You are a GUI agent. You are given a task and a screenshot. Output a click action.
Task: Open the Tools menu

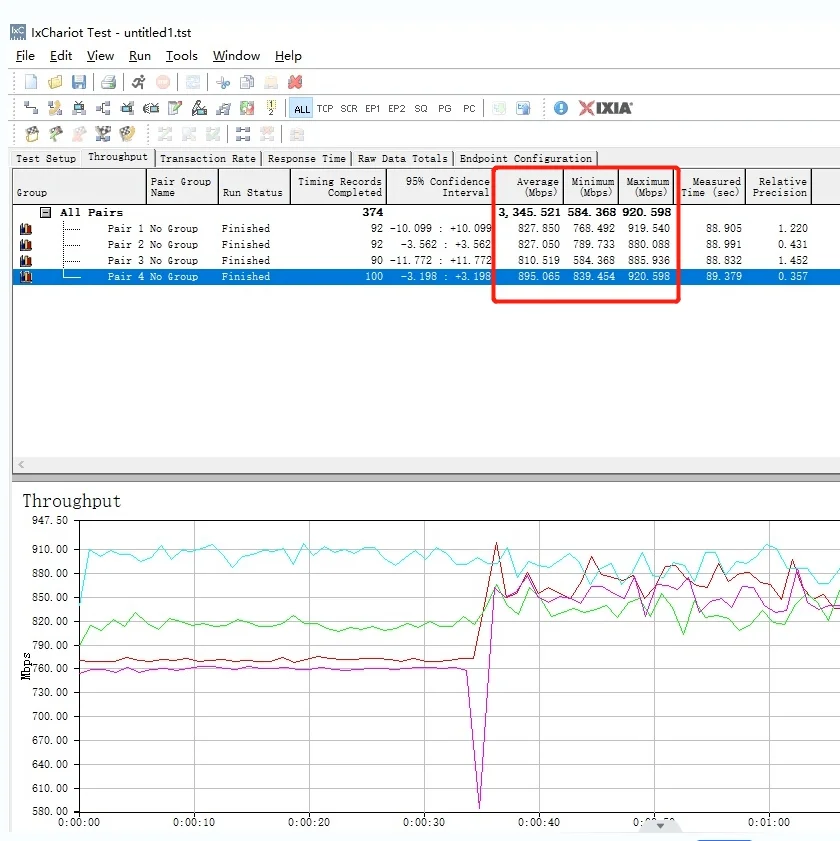pyautogui.click(x=182, y=56)
